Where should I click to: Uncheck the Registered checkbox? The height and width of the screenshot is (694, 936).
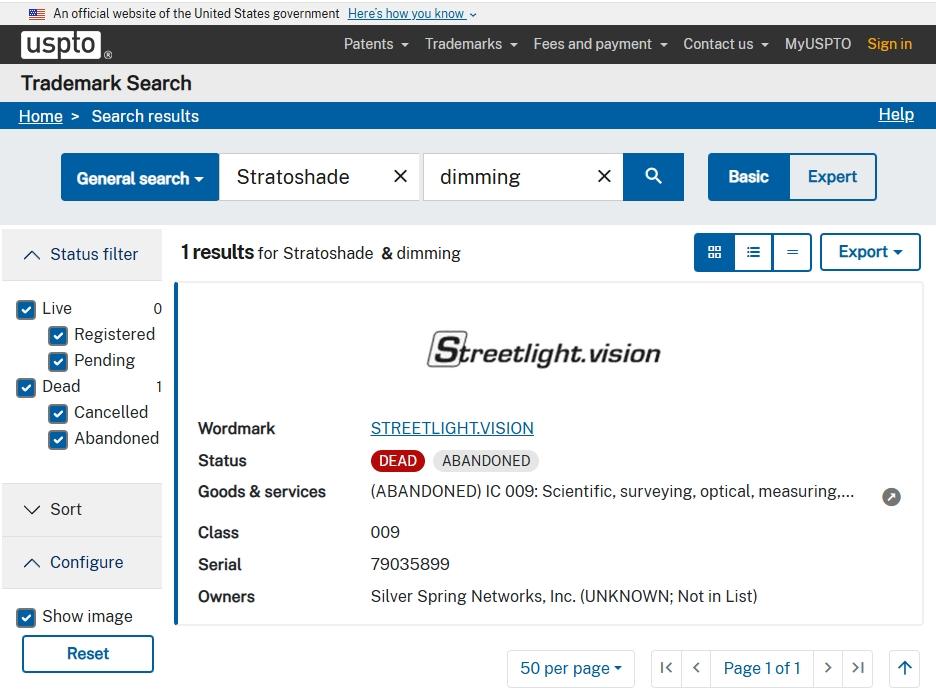click(x=58, y=335)
